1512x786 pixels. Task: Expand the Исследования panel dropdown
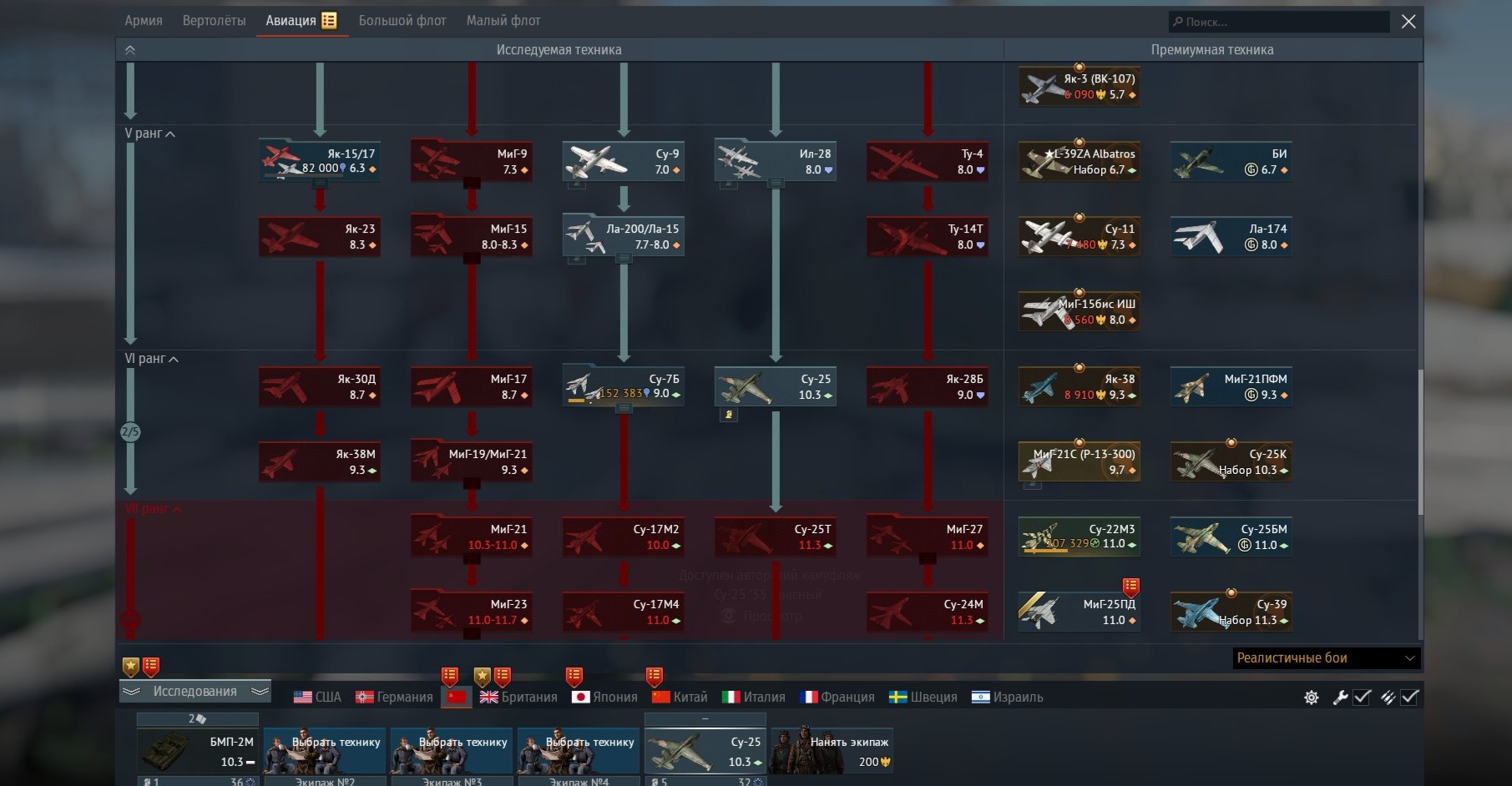[x=195, y=691]
